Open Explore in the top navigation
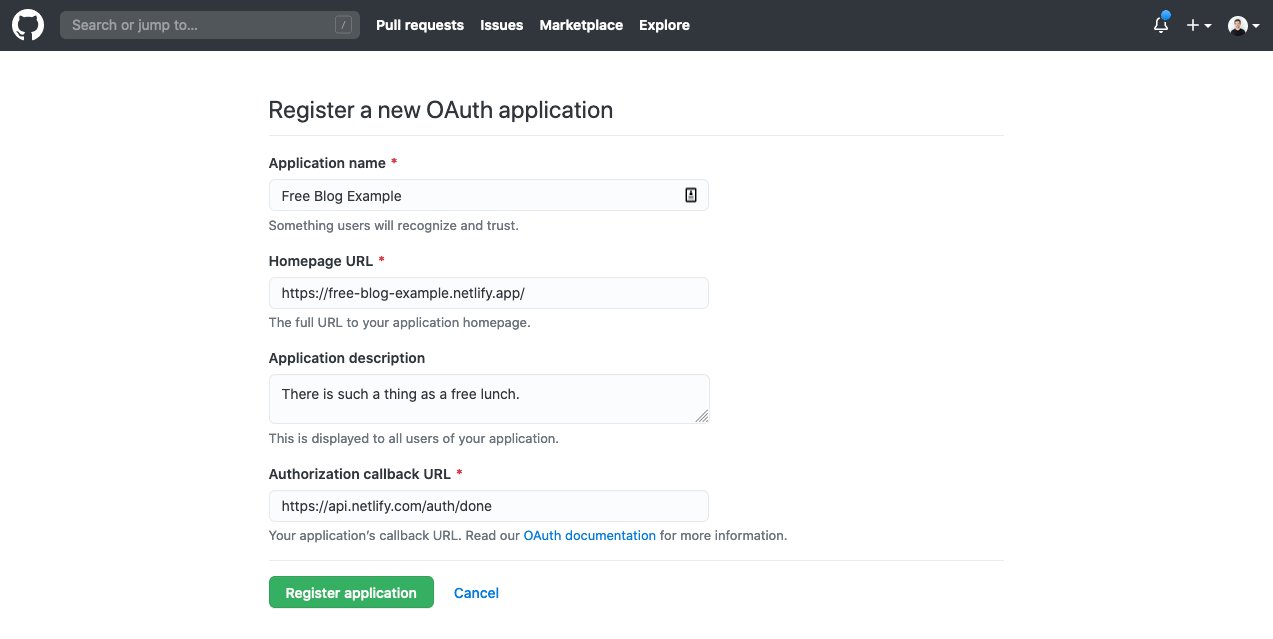 tap(664, 25)
